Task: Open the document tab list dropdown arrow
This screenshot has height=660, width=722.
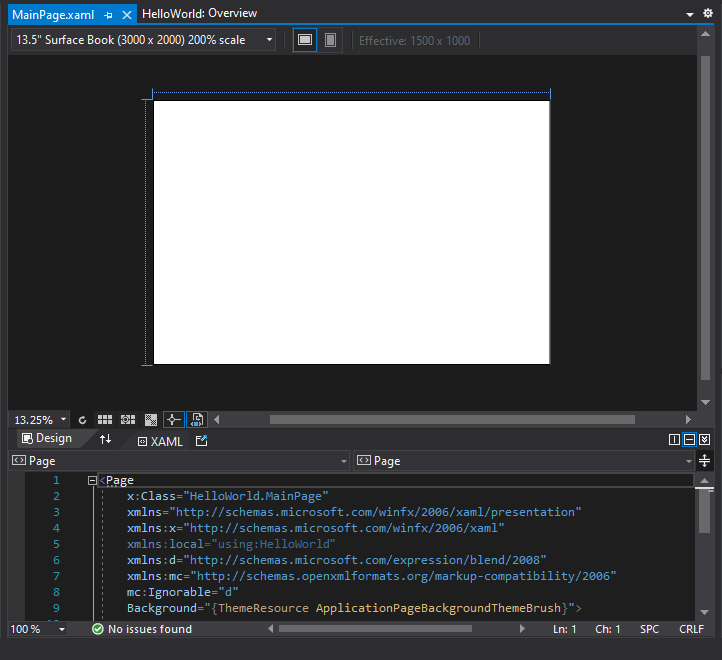Action: click(690, 14)
